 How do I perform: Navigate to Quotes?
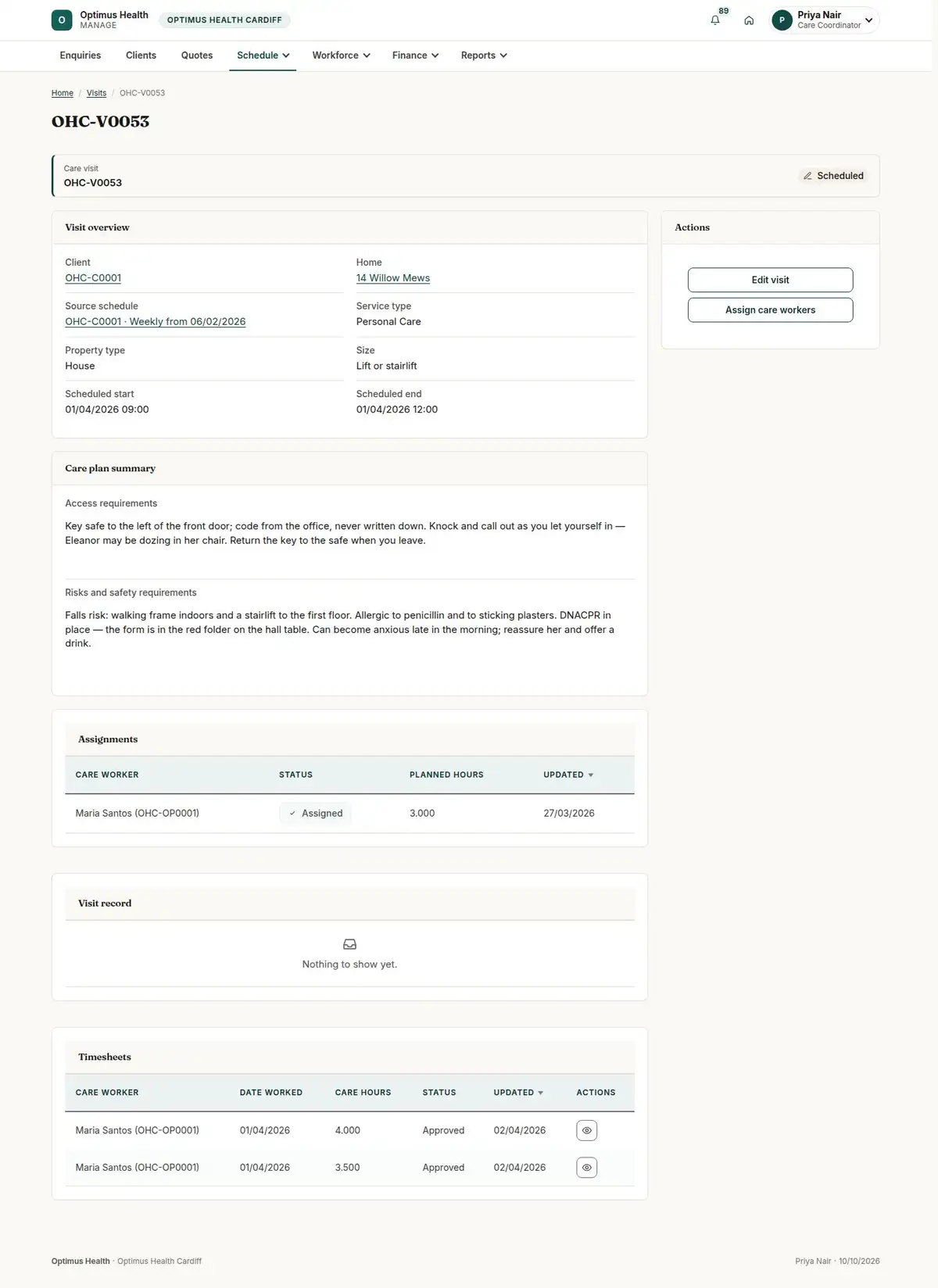point(197,55)
